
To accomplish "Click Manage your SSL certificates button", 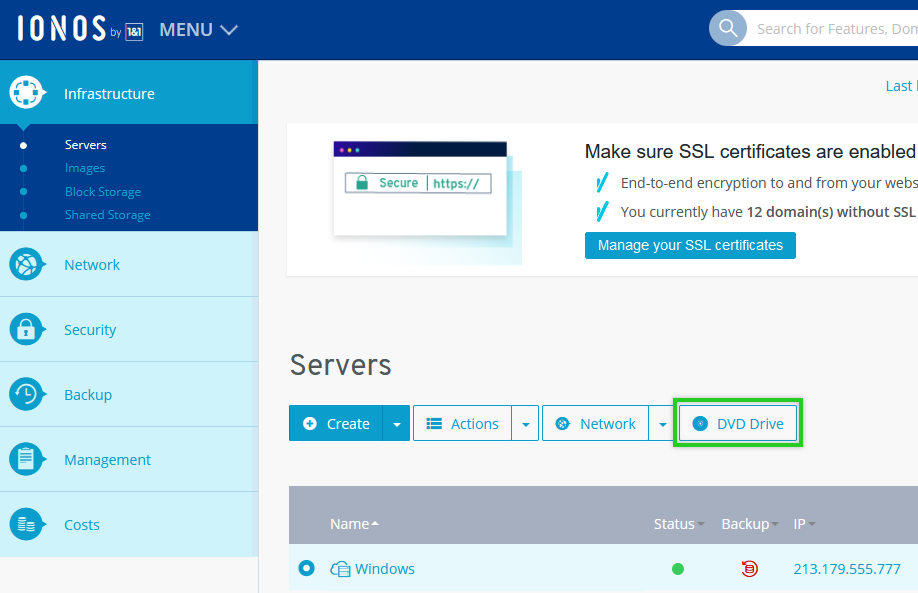I will coord(690,245).
